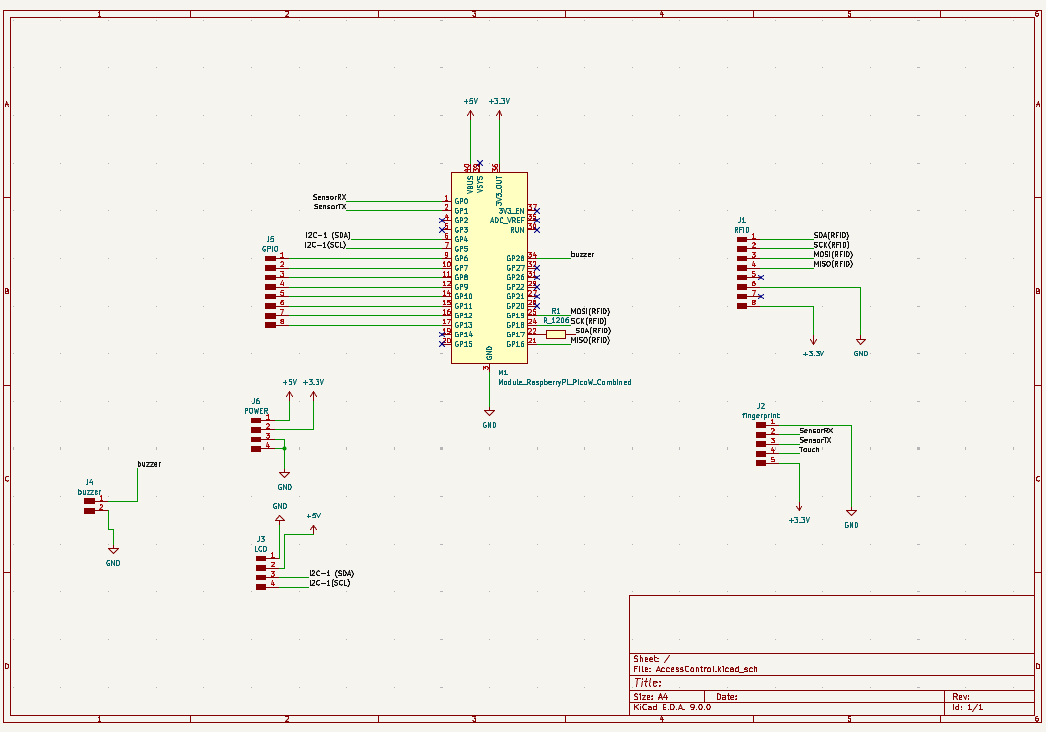The width and height of the screenshot is (1046, 732).
Task: Click the File: AccessControl.kicad_sch title block field
Action: point(695,669)
